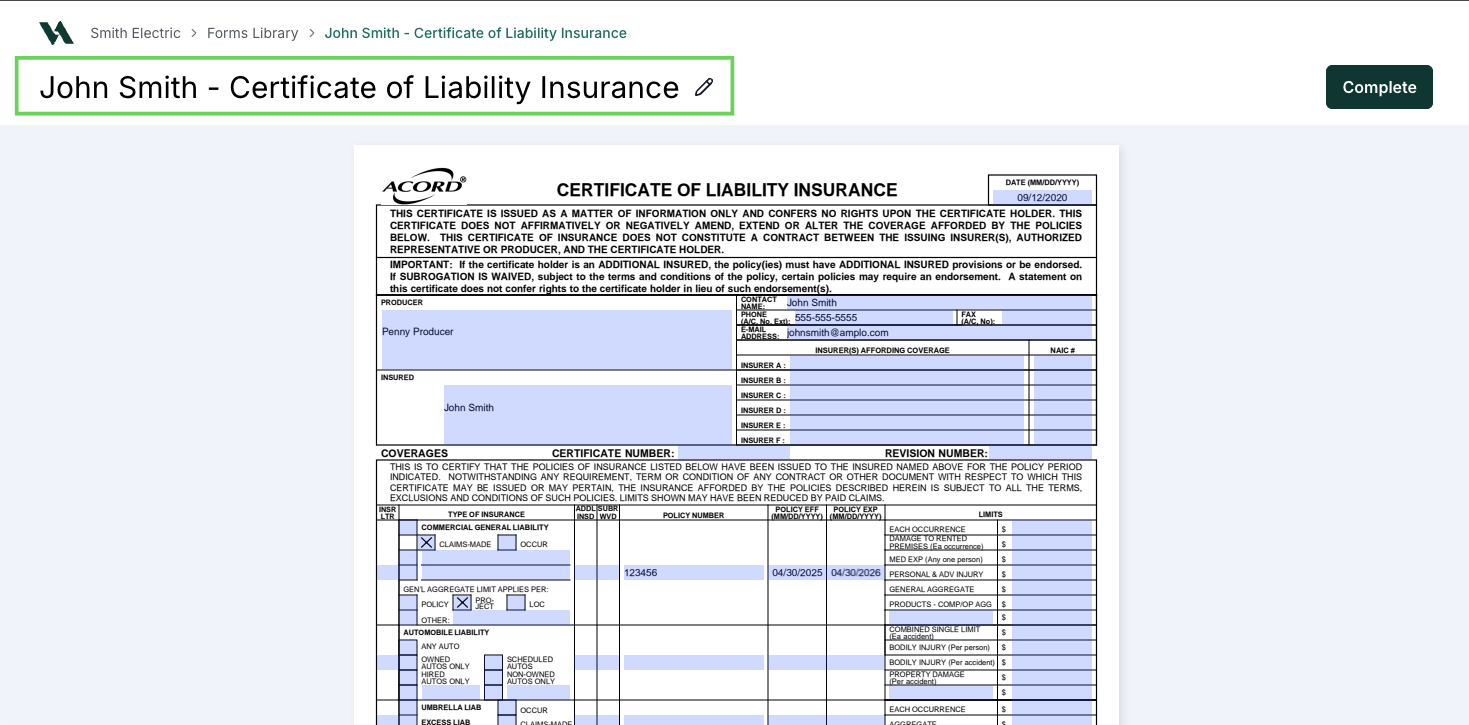
Task: Click the Personal & Adv Injury limit field
Action: pos(1052,573)
